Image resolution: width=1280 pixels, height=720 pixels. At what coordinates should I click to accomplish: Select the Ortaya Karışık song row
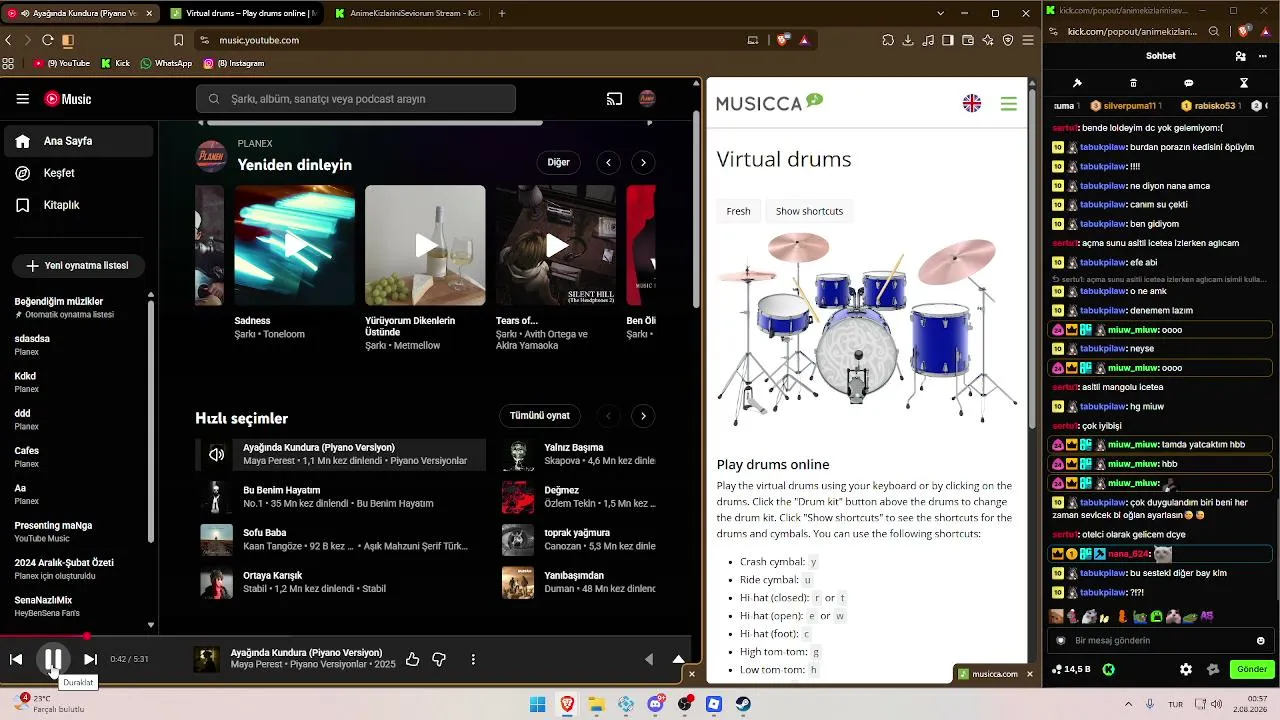click(x=341, y=582)
